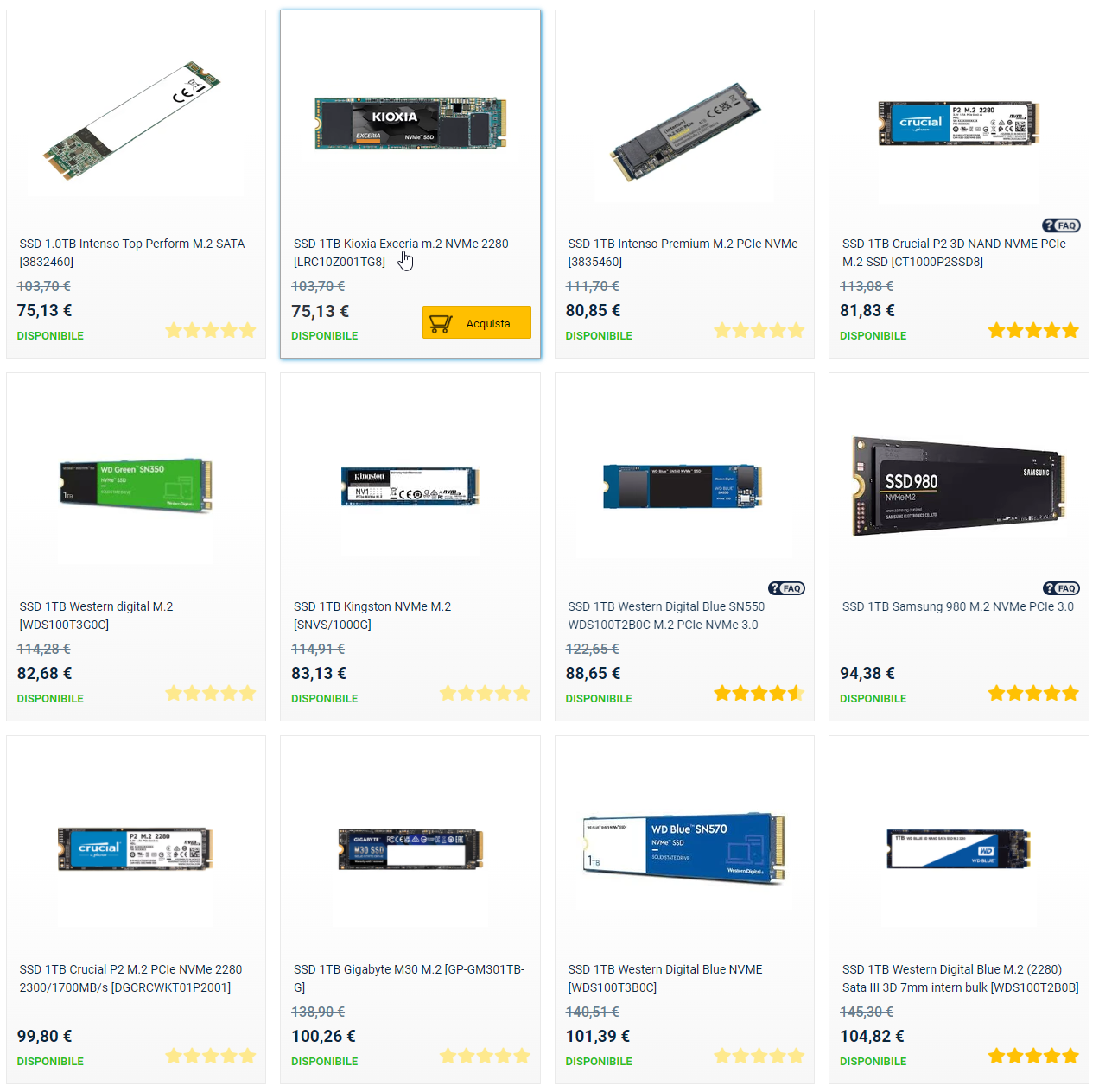Click the Kioxia Exceria product image

click(x=410, y=124)
